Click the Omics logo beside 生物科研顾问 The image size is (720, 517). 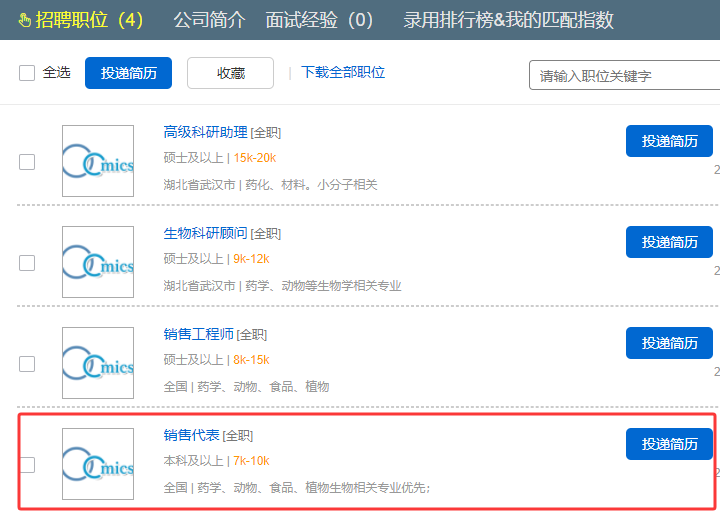click(x=97, y=262)
